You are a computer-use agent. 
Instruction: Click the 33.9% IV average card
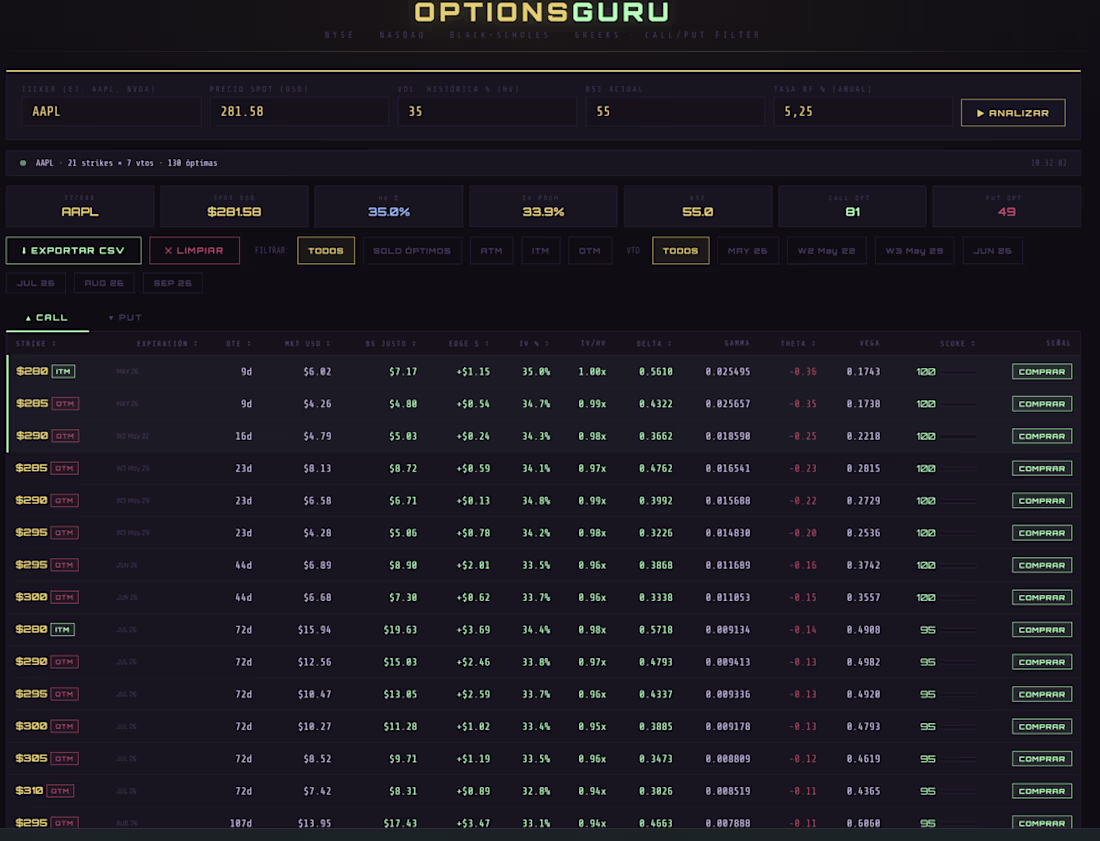click(x=543, y=206)
